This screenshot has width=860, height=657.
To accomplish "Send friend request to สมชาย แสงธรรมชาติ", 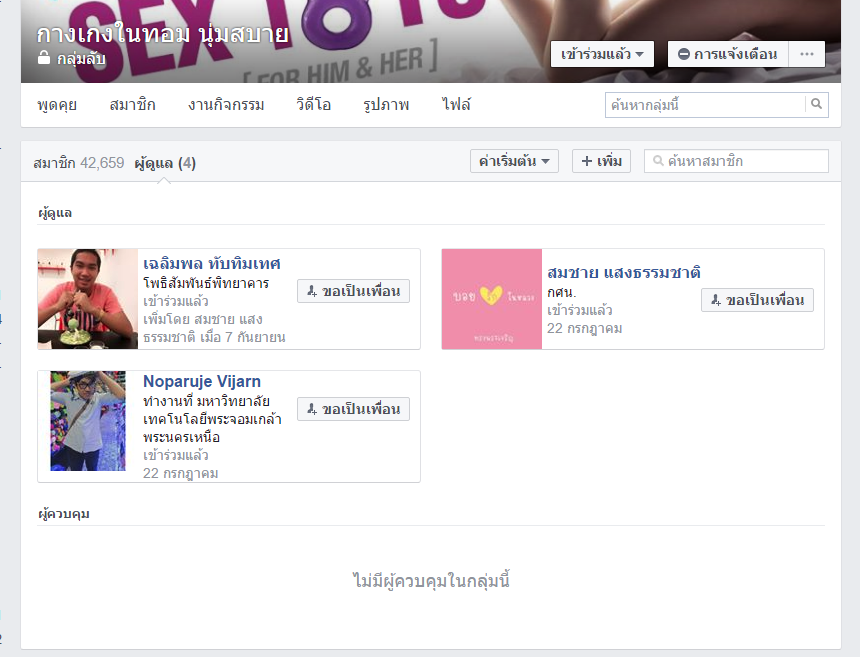I will coord(757,300).
